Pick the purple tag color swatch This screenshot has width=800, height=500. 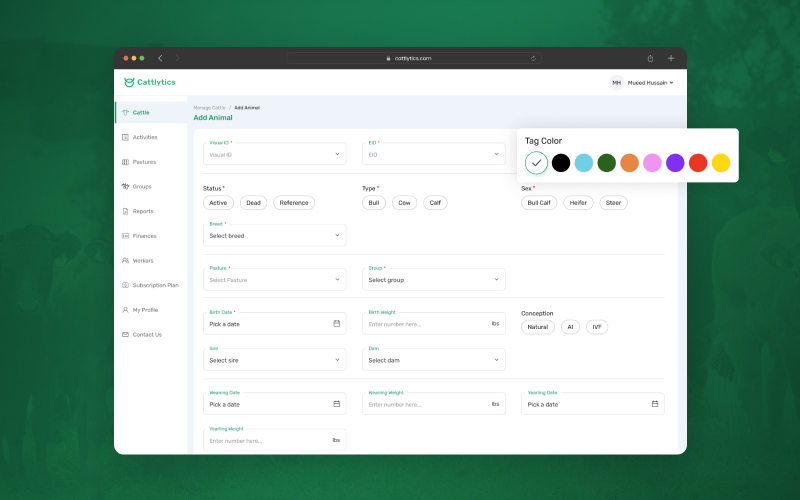675,162
